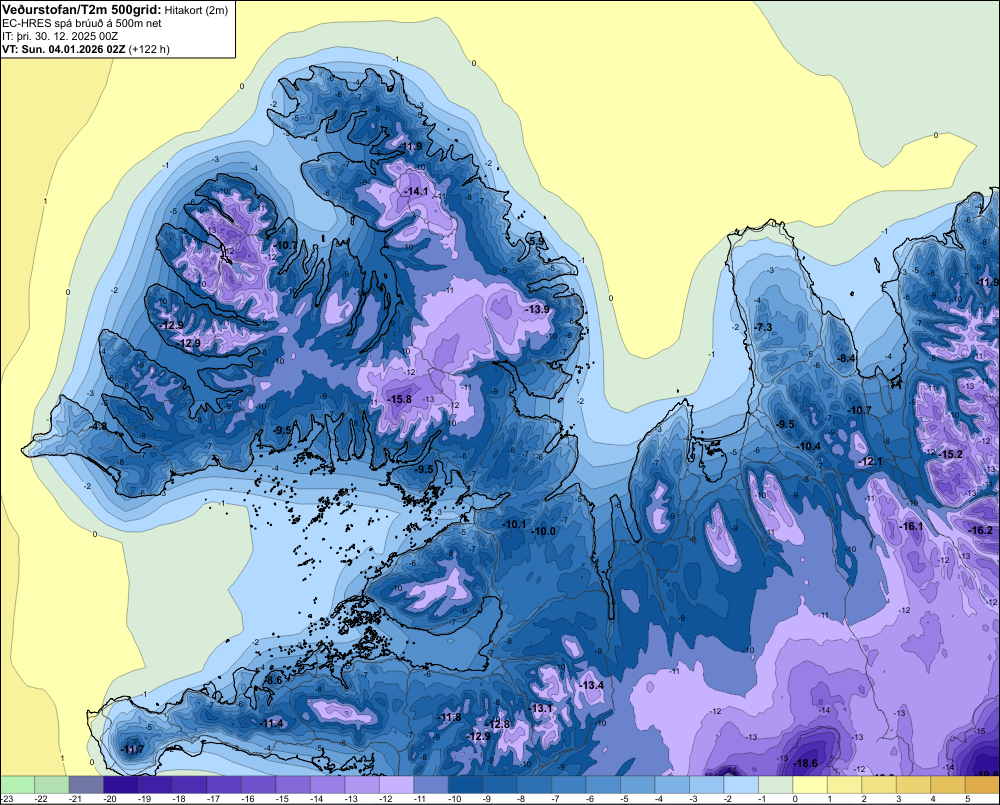
Task: Click the -14.1 temperature label
Action: click(416, 191)
